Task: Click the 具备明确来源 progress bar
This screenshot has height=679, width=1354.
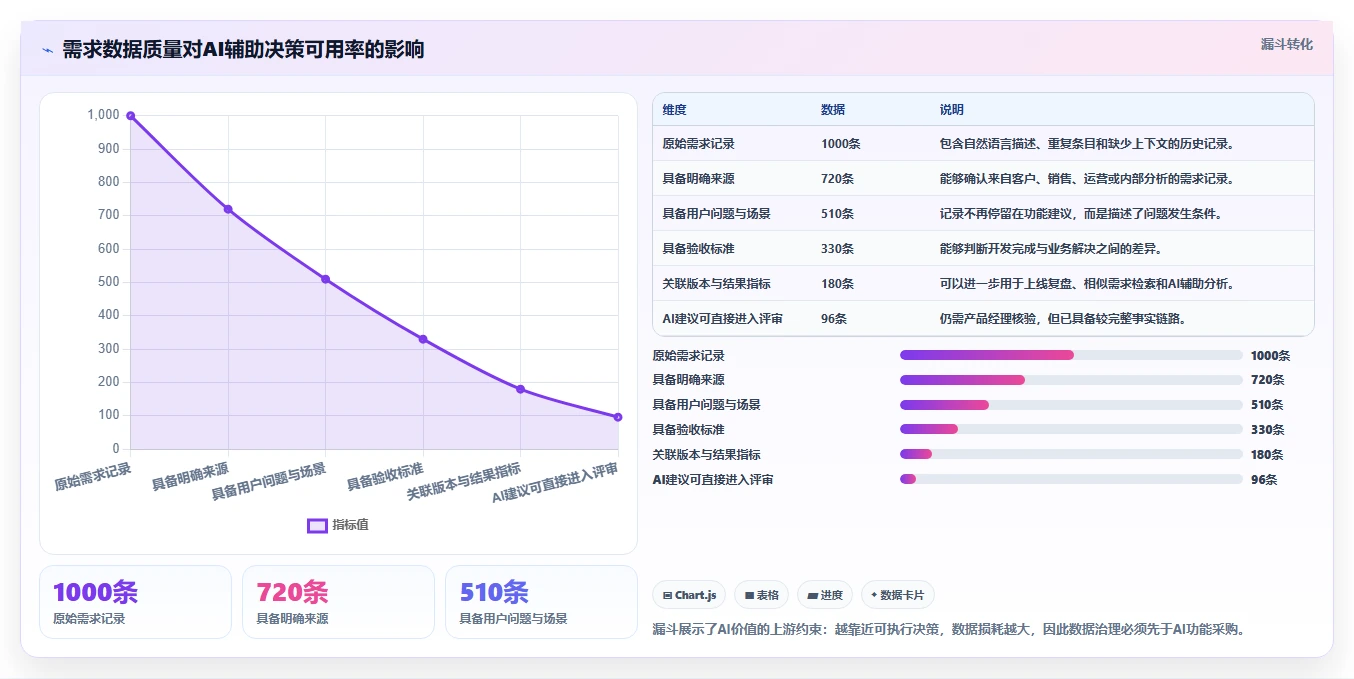Action: pyautogui.click(x=1071, y=380)
